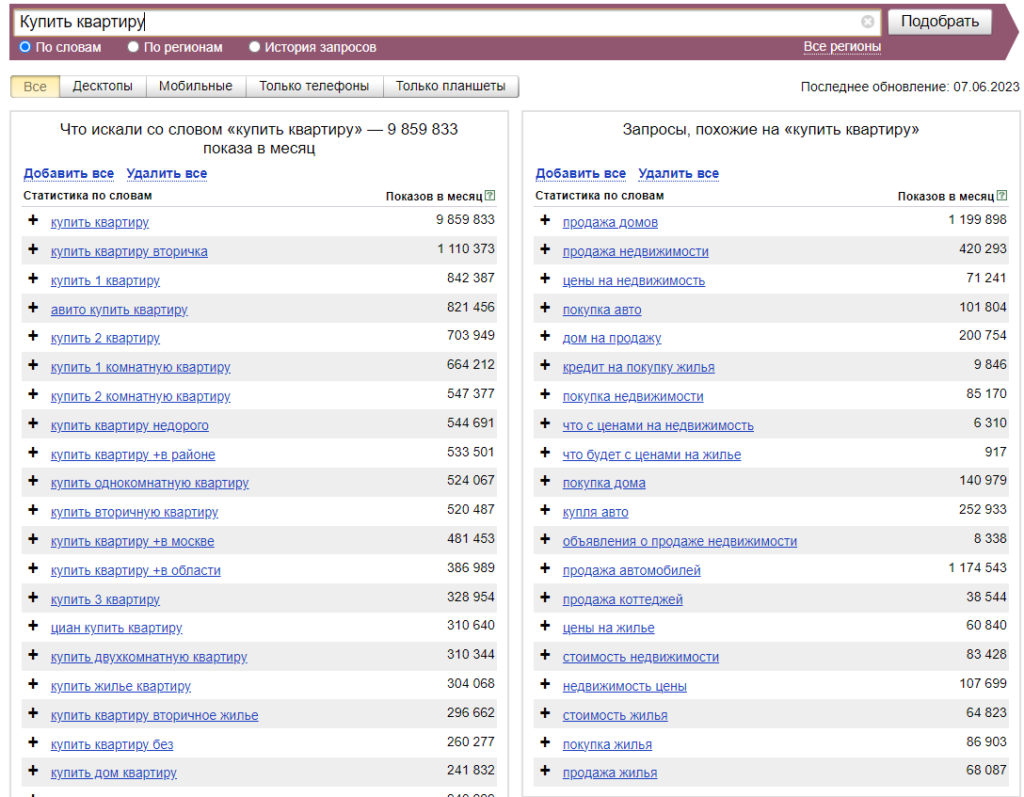The image size is (1024, 797).
Task: Click plus icon next to «купить квартиру вторичка»
Action: tap(33, 250)
